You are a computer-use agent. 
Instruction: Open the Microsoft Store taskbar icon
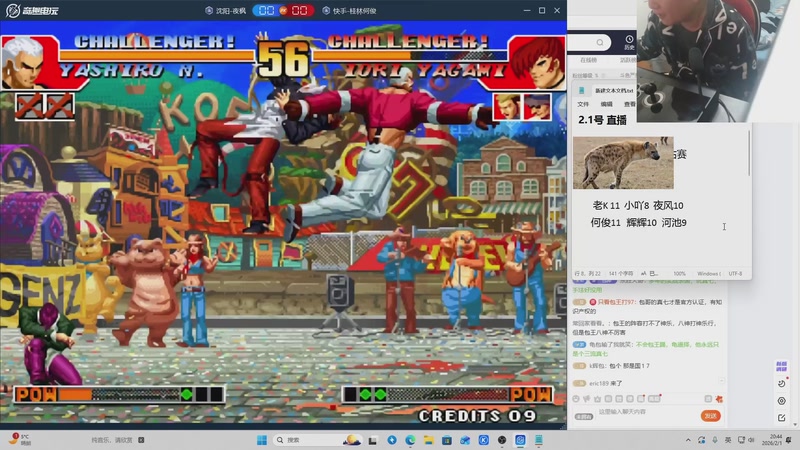pos(446,440)
